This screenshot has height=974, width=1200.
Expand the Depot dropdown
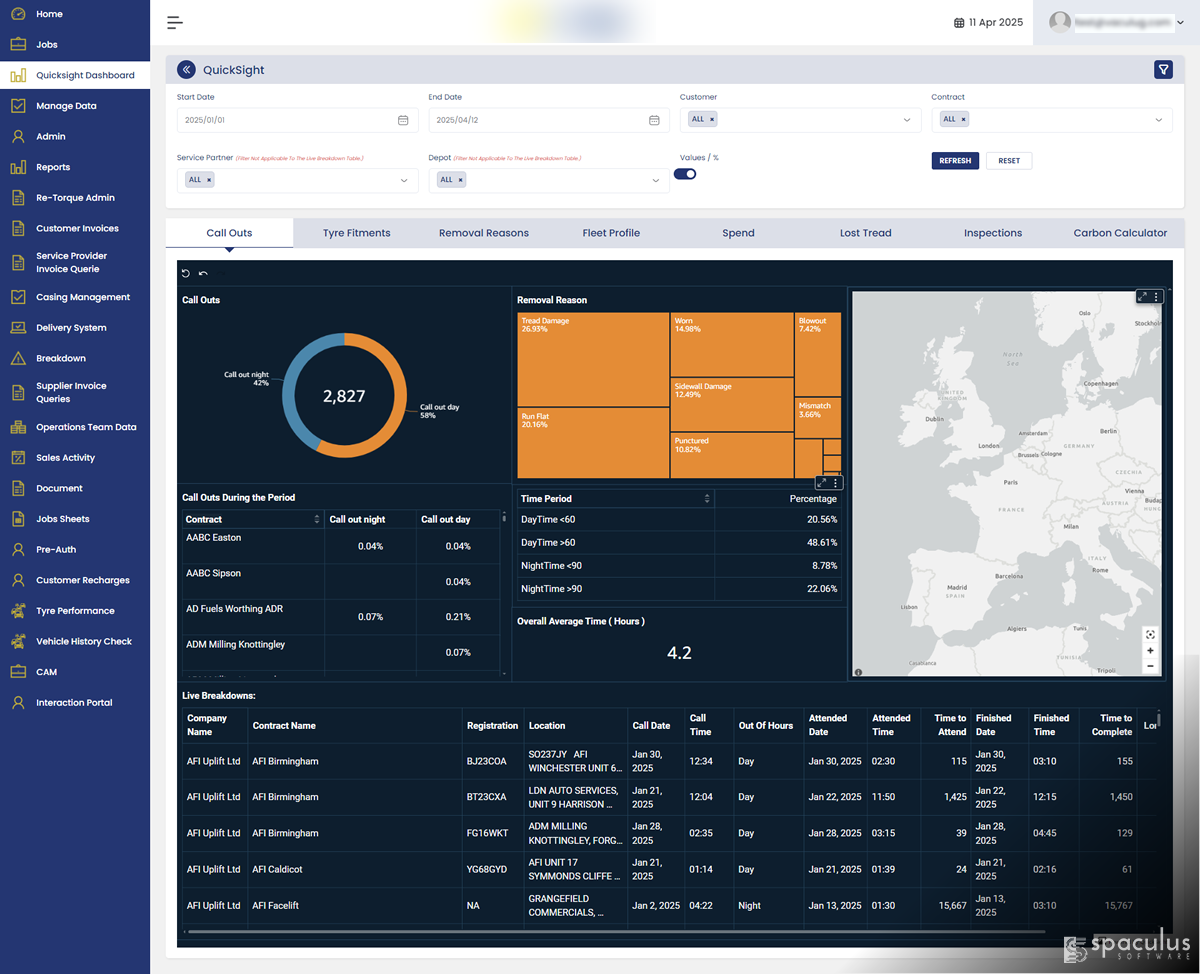(x=656, y=181)
